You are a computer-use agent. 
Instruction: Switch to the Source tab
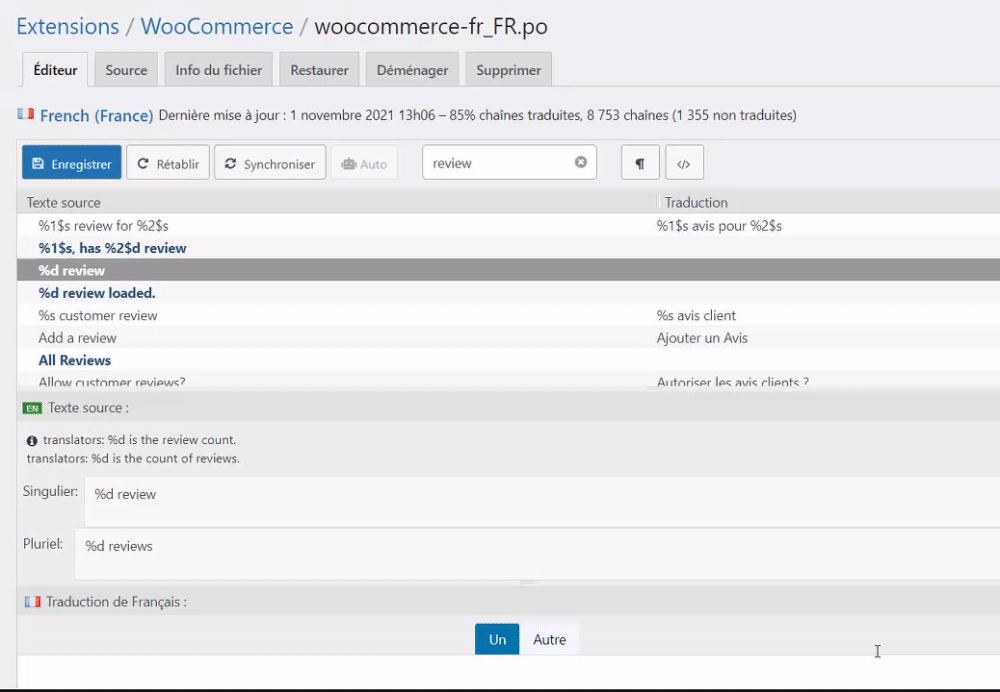pos(126,70)
